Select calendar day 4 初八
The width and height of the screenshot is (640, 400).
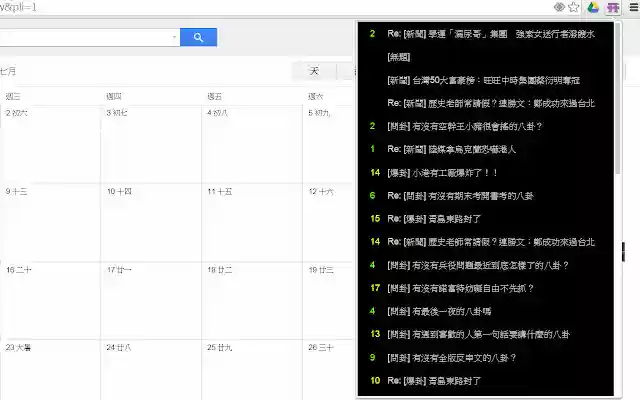(x=218, y=113)
